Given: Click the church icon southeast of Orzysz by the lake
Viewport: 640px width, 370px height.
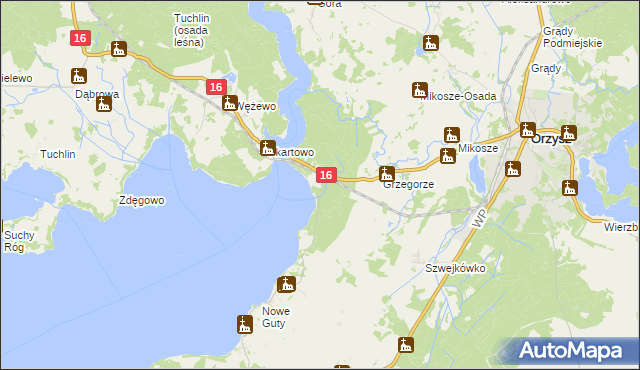Looking at the screenshot, I should [569, 188].
